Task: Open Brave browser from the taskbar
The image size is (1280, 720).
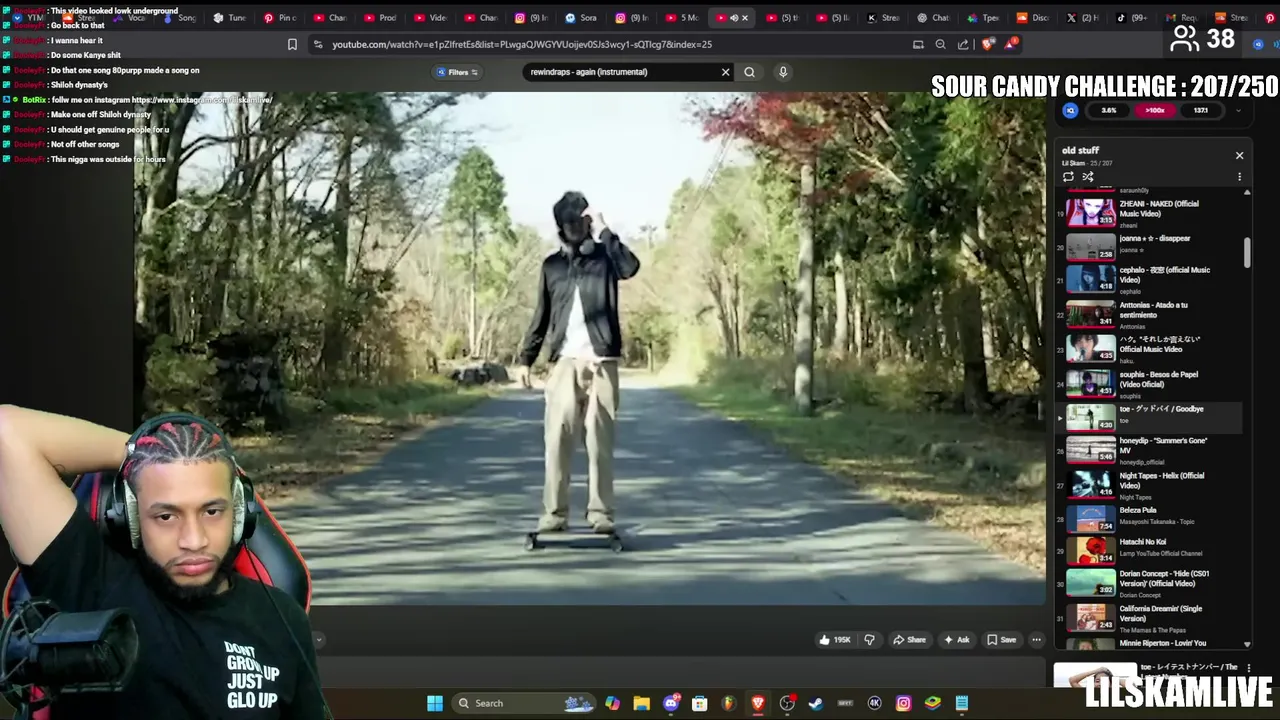Action: (758, 703)
